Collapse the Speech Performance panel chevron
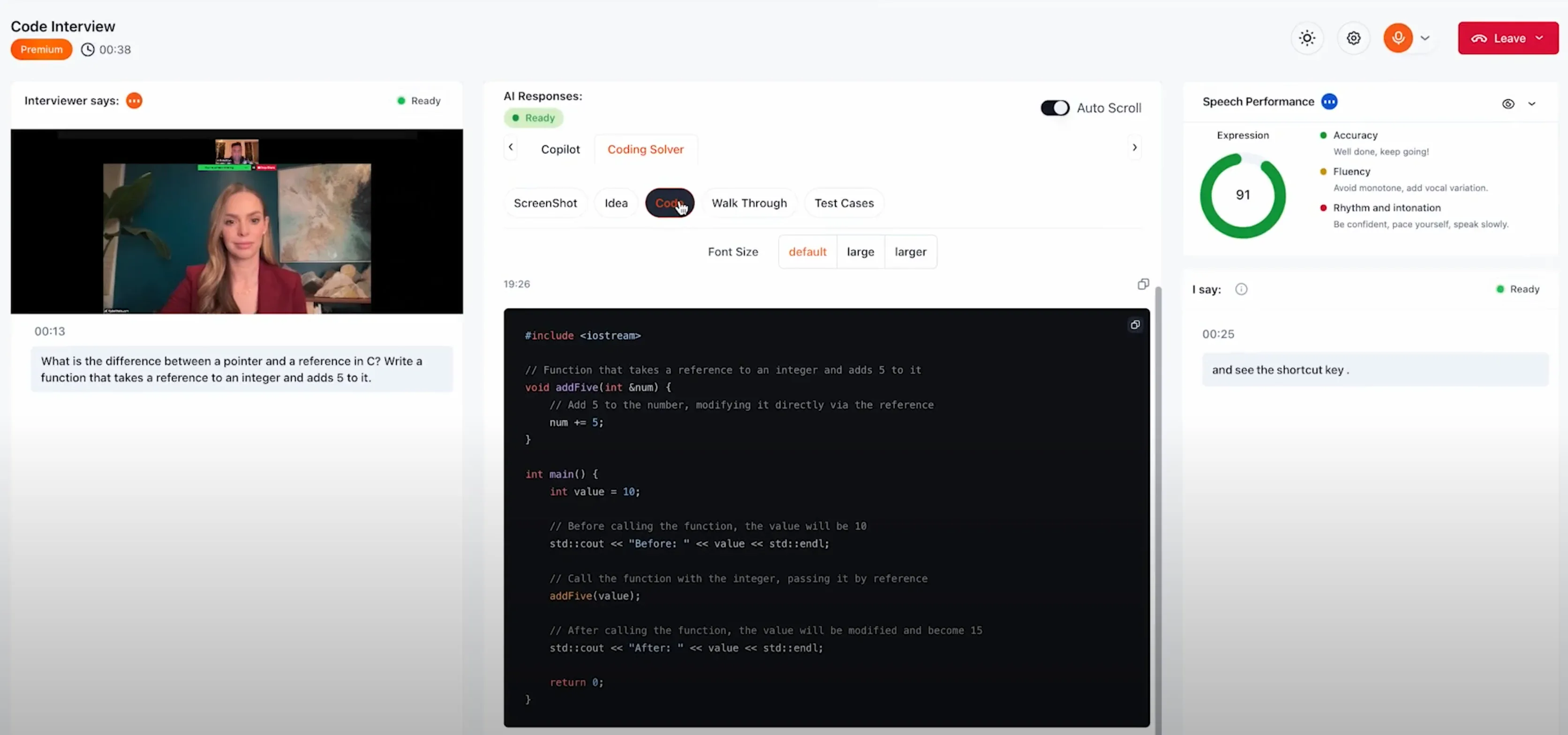The width and height of the screenshot is (1568, 735). point(1531,104)
